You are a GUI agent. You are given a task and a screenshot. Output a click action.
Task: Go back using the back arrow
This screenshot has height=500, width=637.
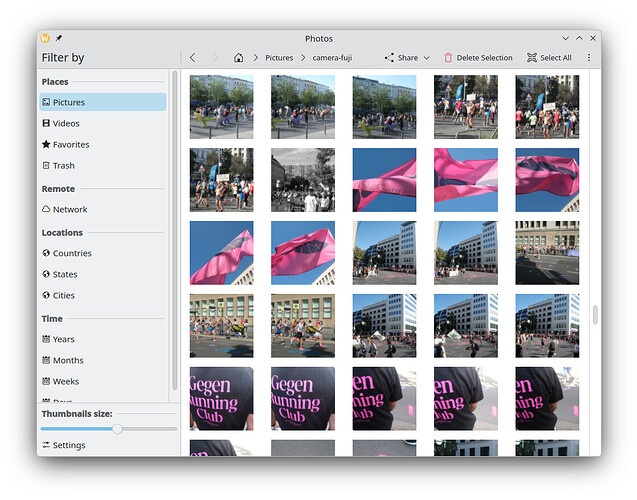pyautogui.click(x=193, y=58)
